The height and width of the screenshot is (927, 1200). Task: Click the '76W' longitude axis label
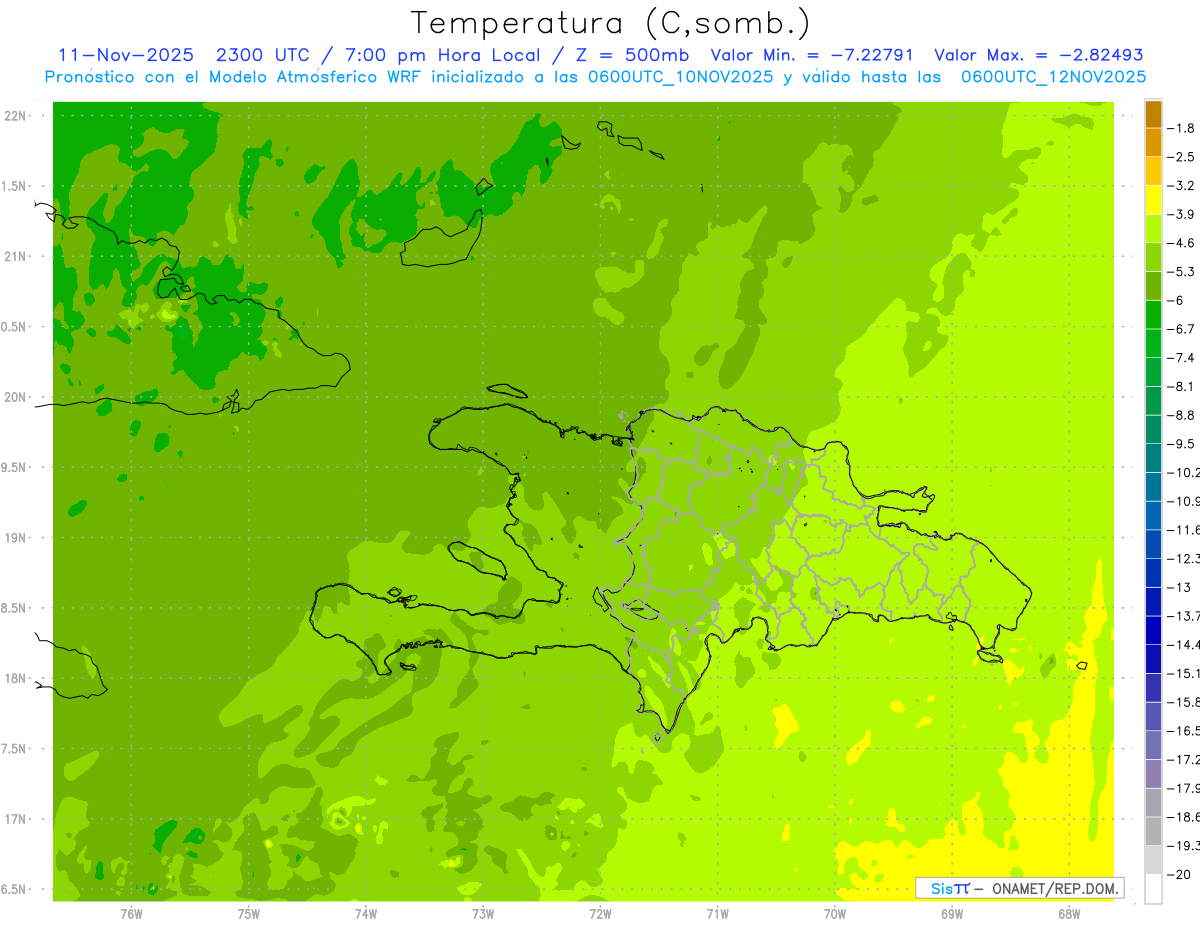(131, 914)
